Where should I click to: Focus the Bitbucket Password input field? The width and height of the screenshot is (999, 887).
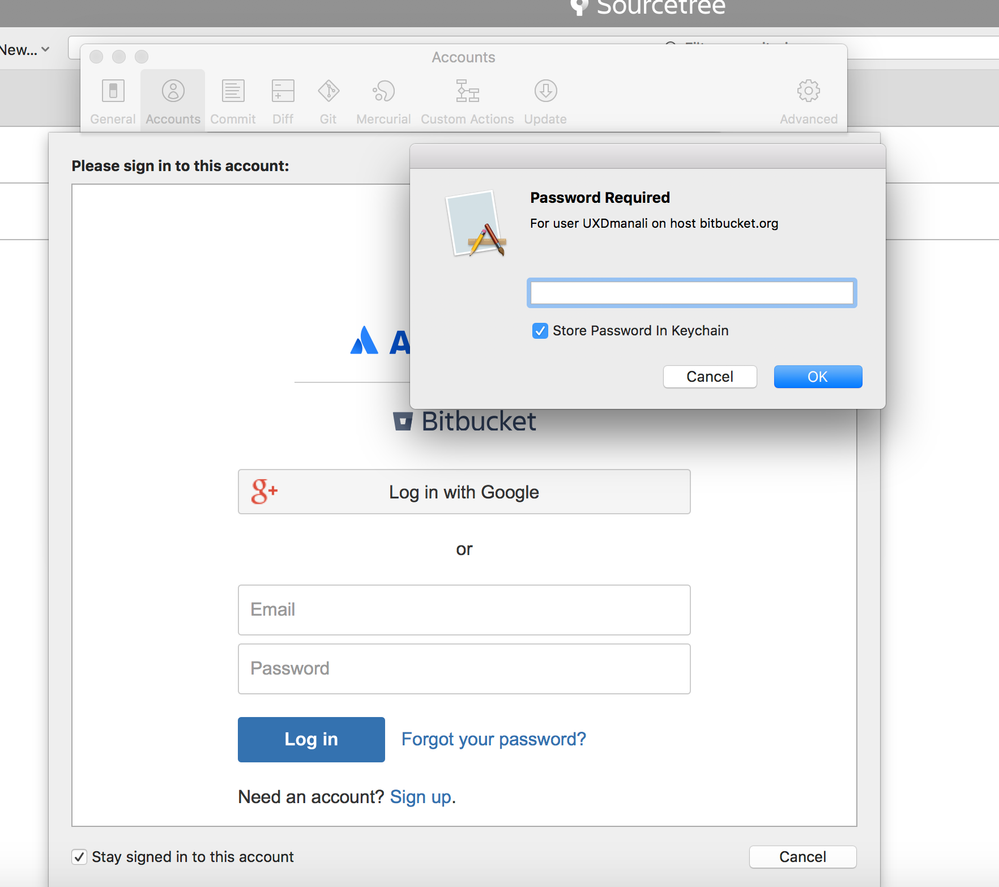[x=464, y=668]
